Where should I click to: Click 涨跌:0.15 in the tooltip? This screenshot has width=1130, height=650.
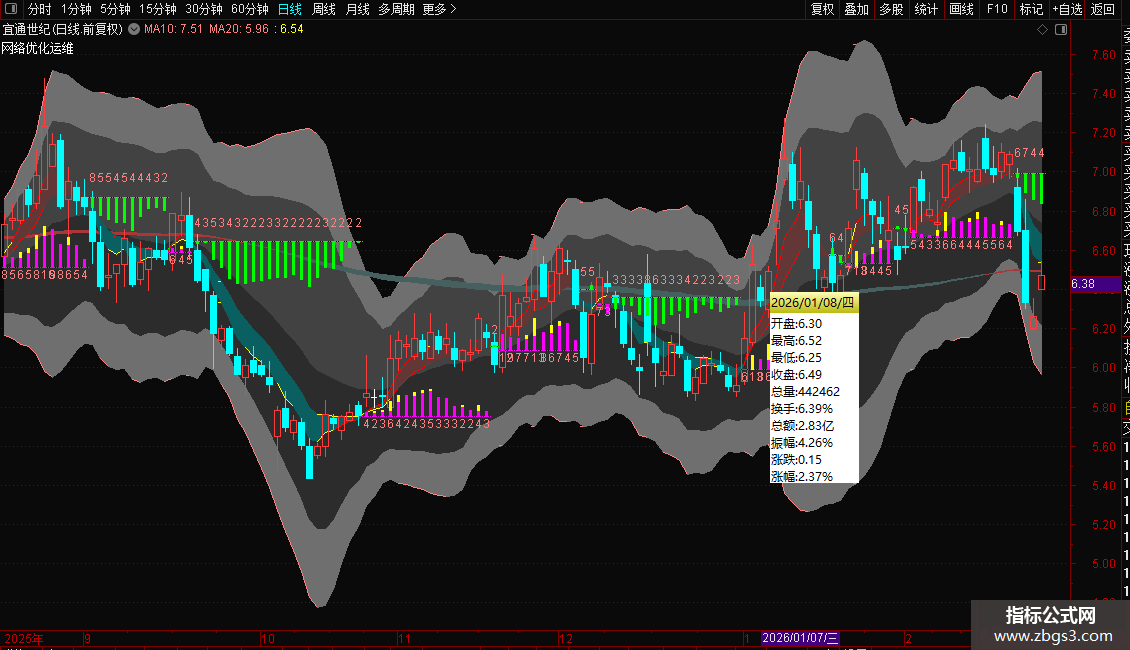[796, 460]
